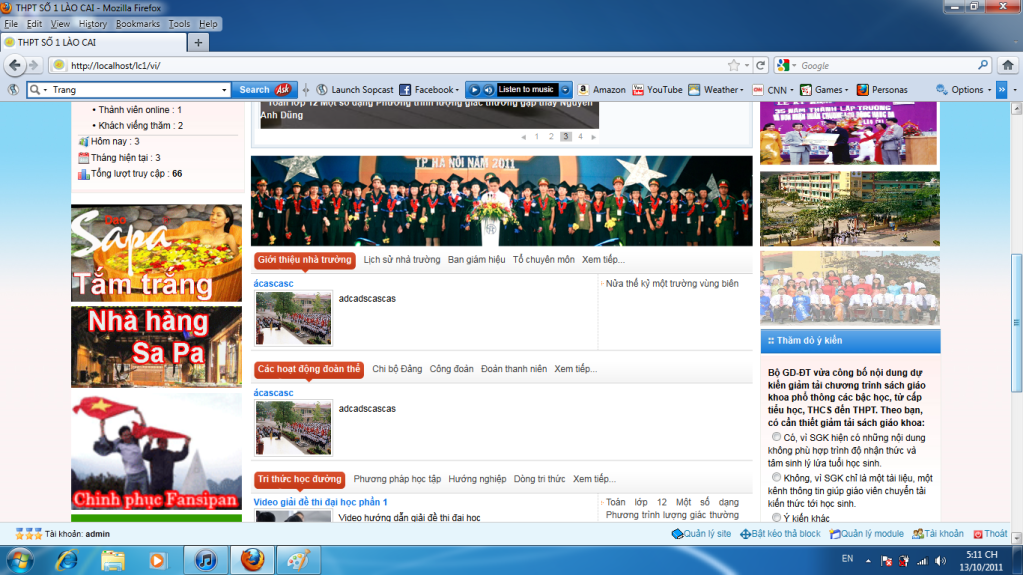Image resolution: width=1023 pixels, height=575 pixels.
Task: Click 'Quản lý site' in admin bar
Action: [x=701, y=534]
